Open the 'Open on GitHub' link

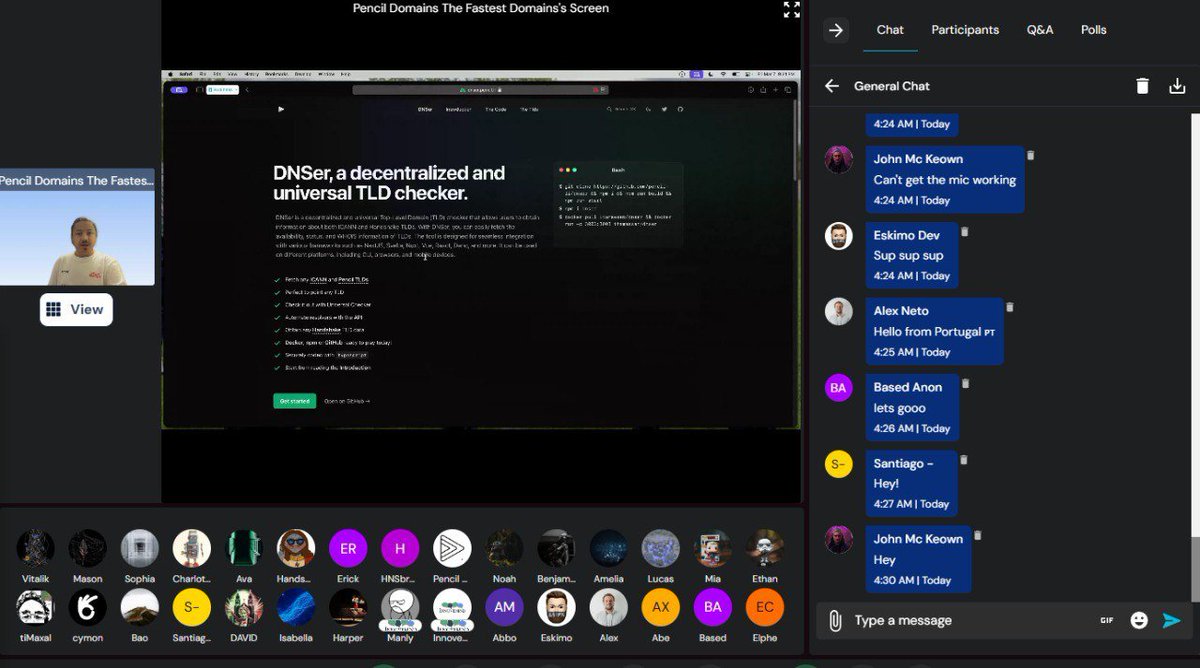point(346,401)
